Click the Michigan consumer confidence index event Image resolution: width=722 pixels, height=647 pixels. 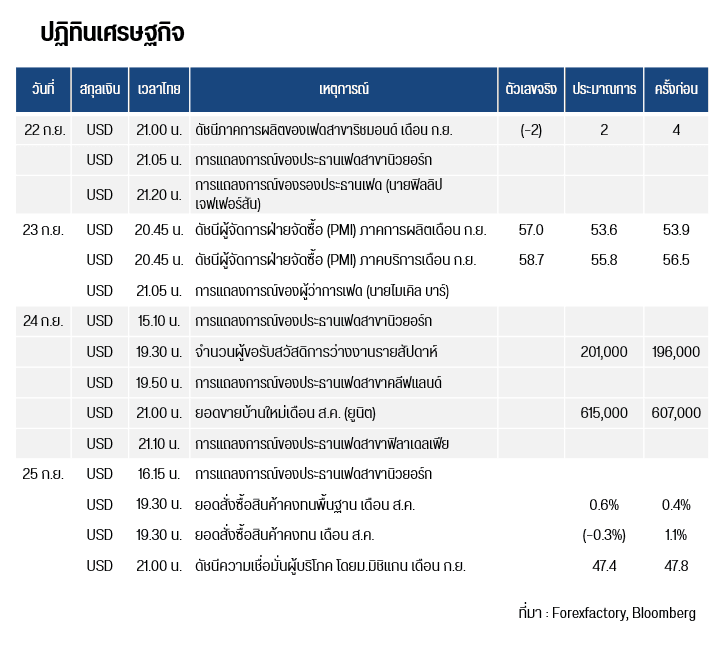click(x=330, y=566)
